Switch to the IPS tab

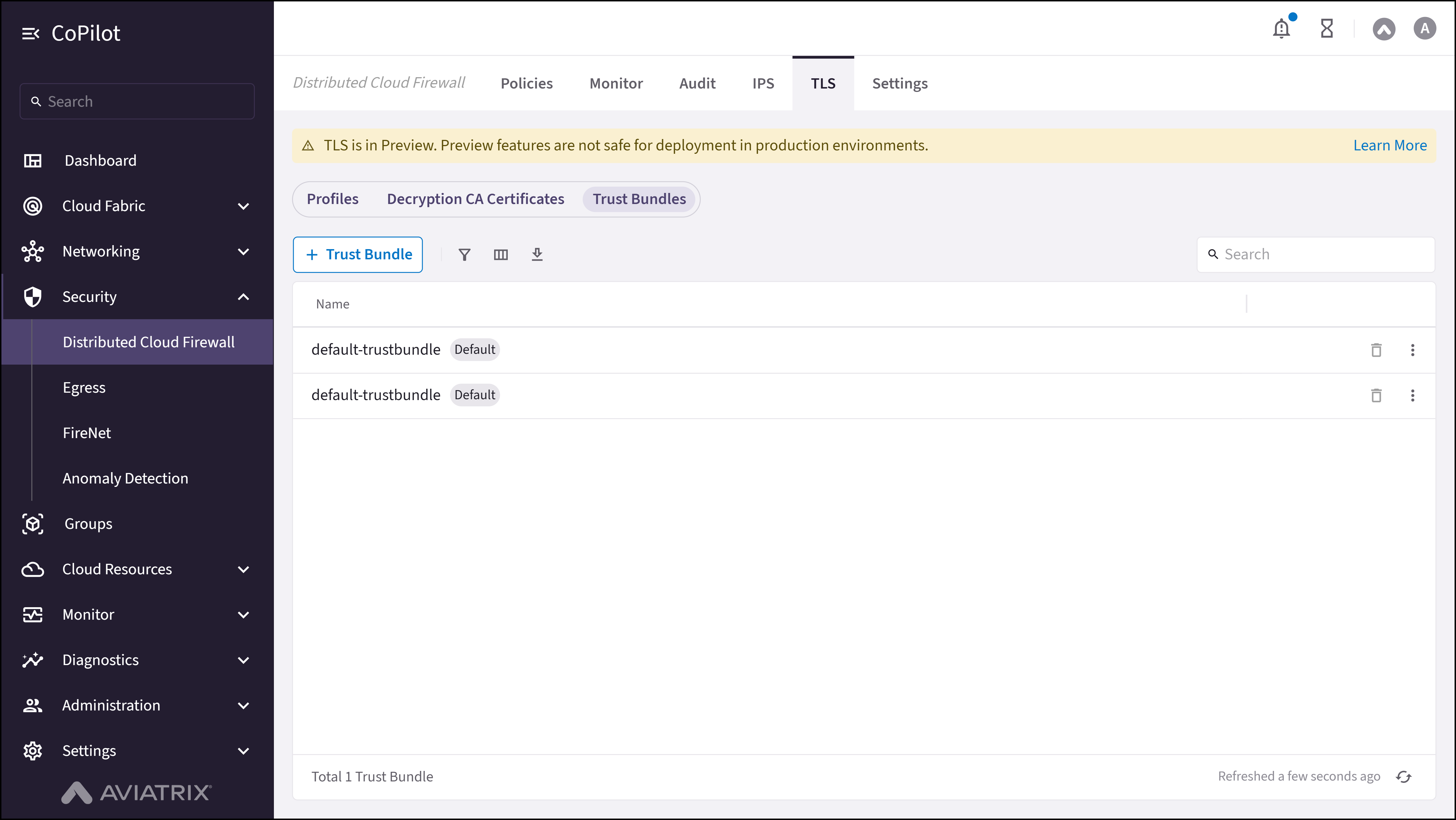[x=763, y=84]
